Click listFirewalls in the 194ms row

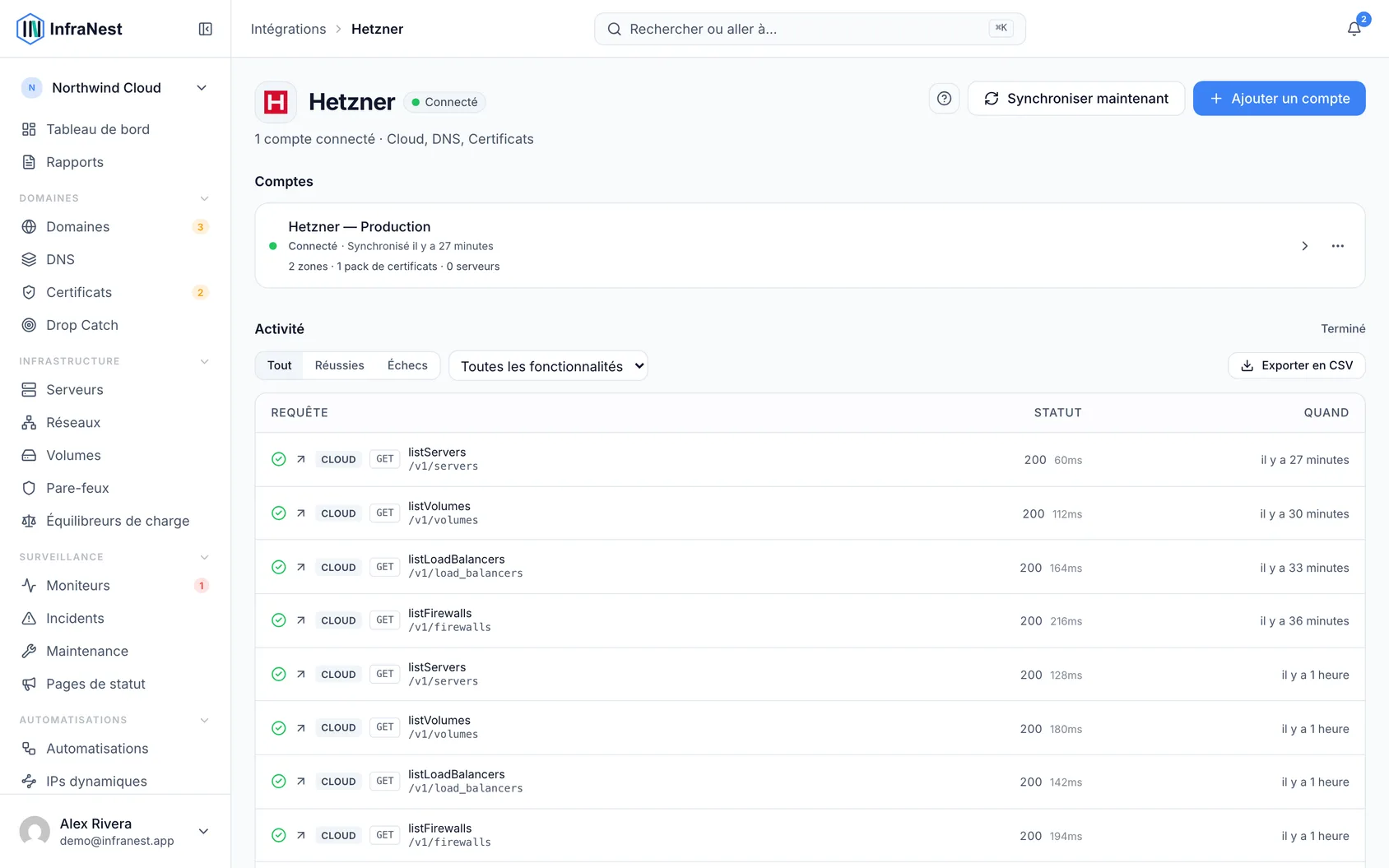click(x=440, y=829)
